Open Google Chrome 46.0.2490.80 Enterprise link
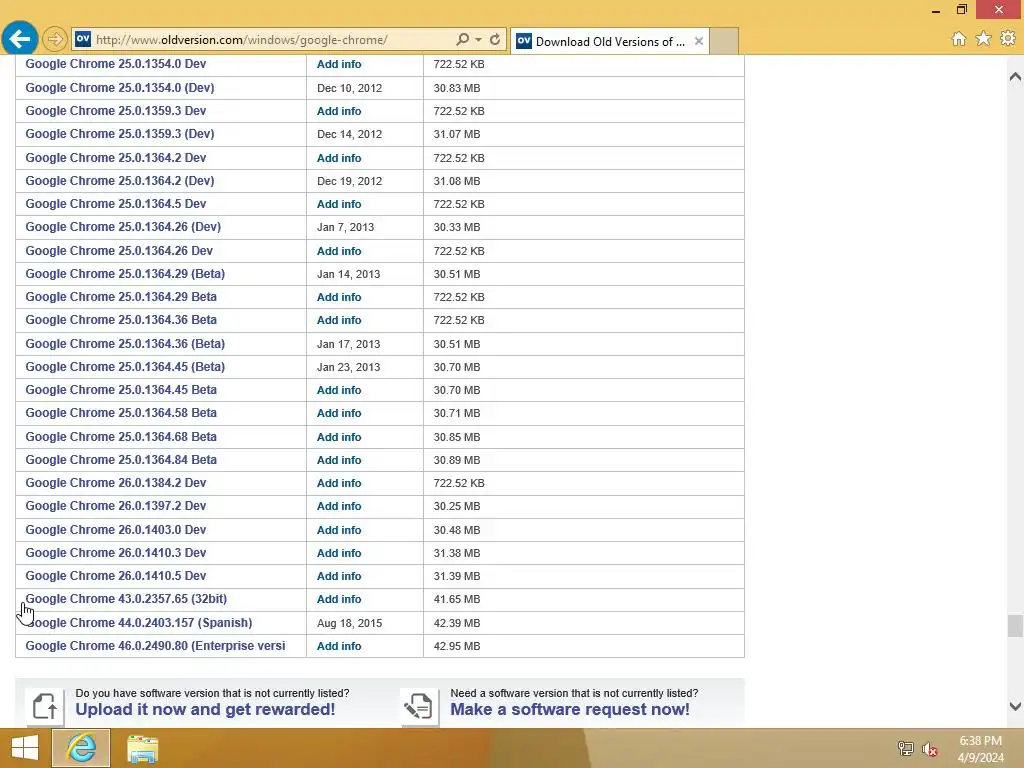Viewport: 1024px width, 768px height. coord(155,646)
